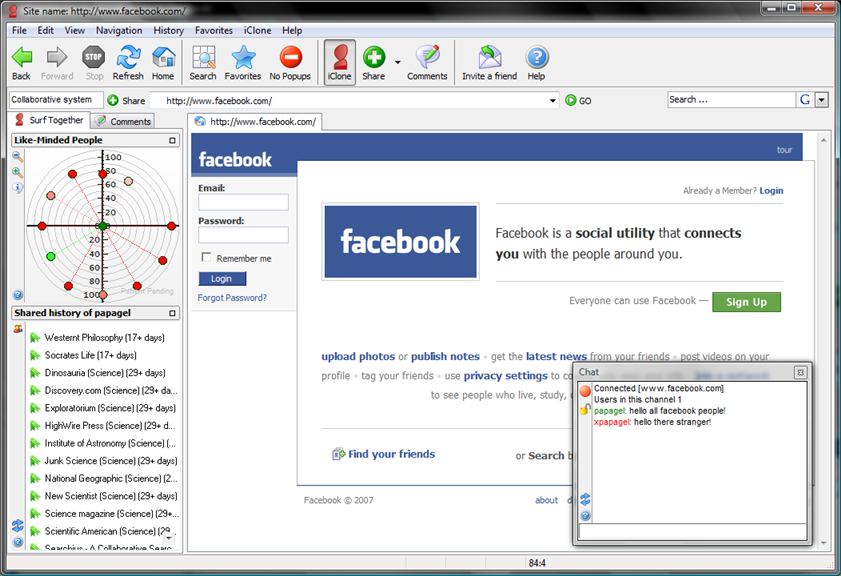Maximize the Like-Minded People panel
The height and width of the screenshot is (576, 841).
172,141
